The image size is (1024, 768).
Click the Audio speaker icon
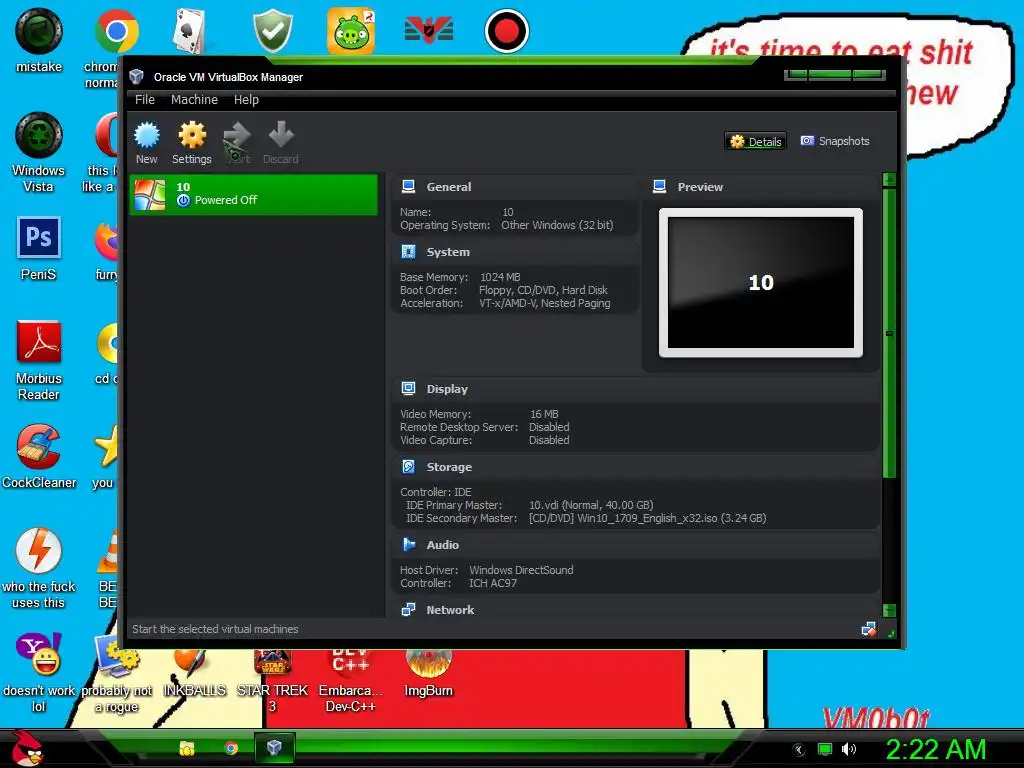click(x=409, y=544)
